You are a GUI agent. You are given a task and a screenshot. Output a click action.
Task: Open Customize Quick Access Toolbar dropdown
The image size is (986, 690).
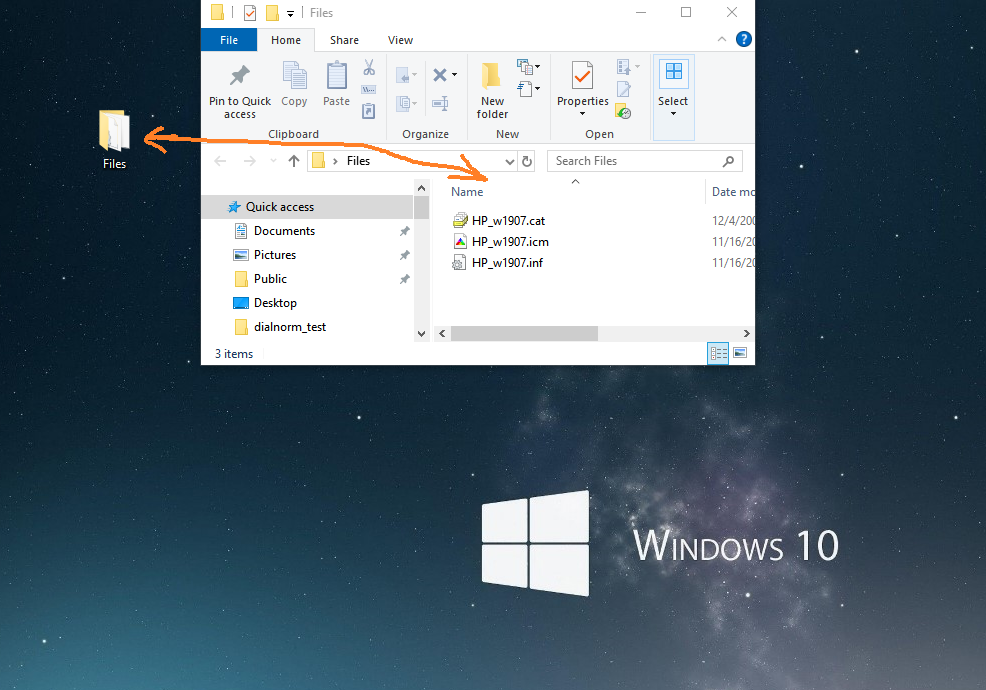291,13
